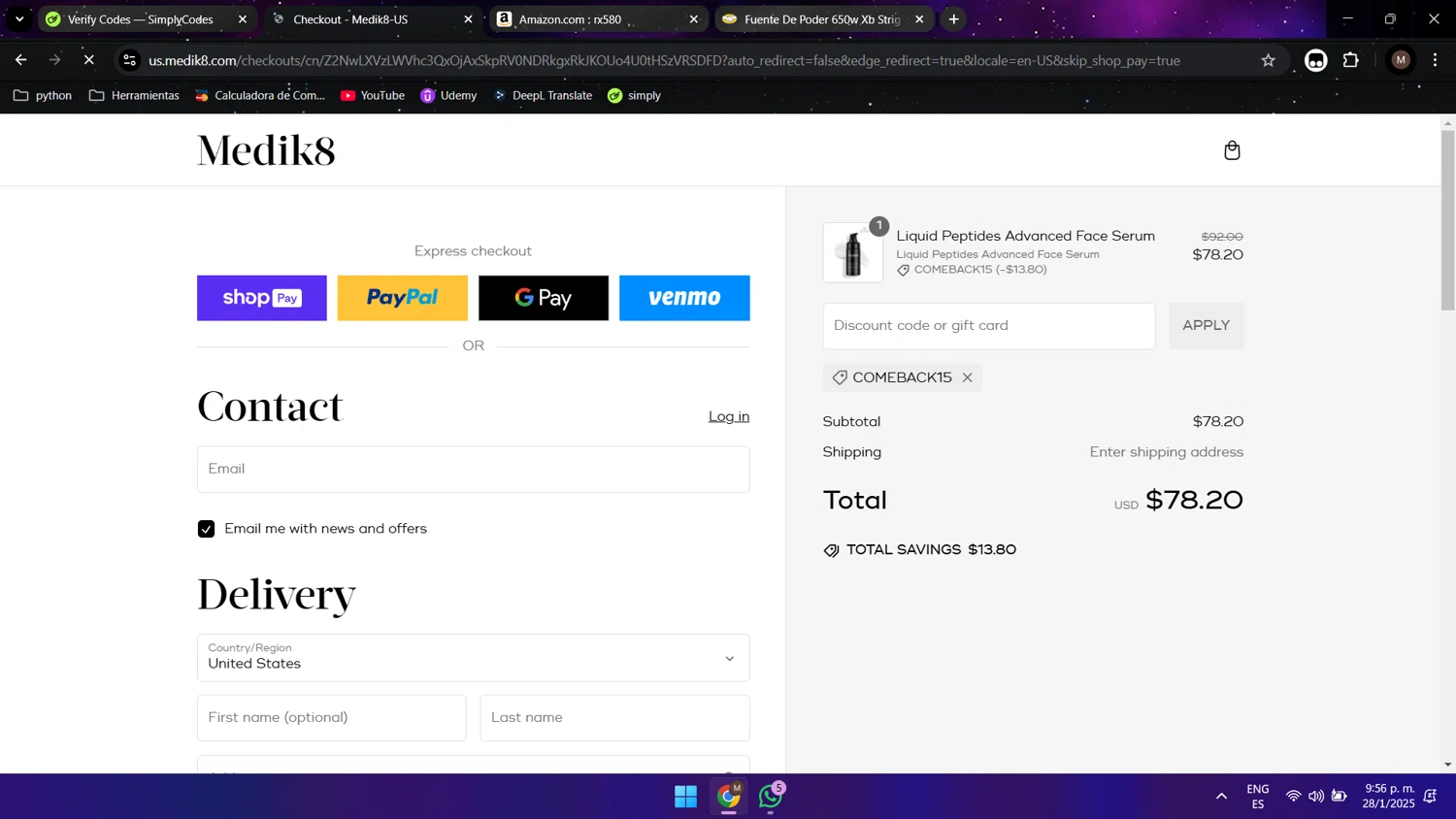
Task: Focus the First name (optional) field
Action: 332,718
